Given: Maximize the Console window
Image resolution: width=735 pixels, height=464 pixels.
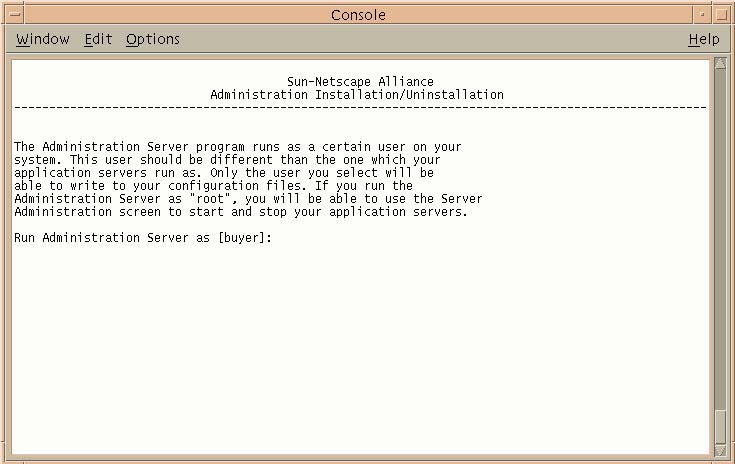Looking at the screenshot, I should [x=722, y=15].
